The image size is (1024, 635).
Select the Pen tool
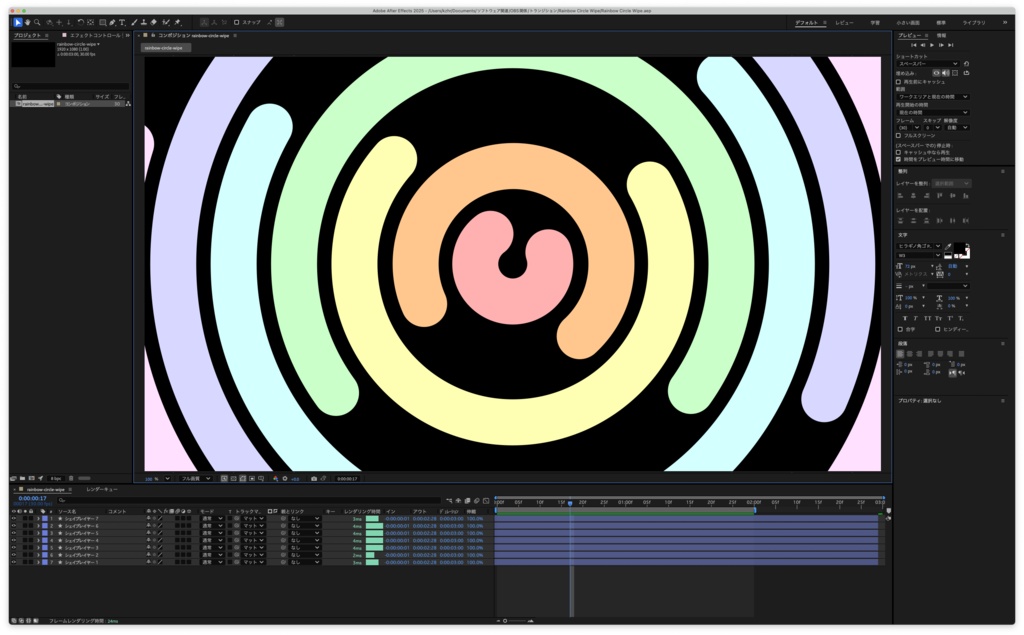pos(112,22)
